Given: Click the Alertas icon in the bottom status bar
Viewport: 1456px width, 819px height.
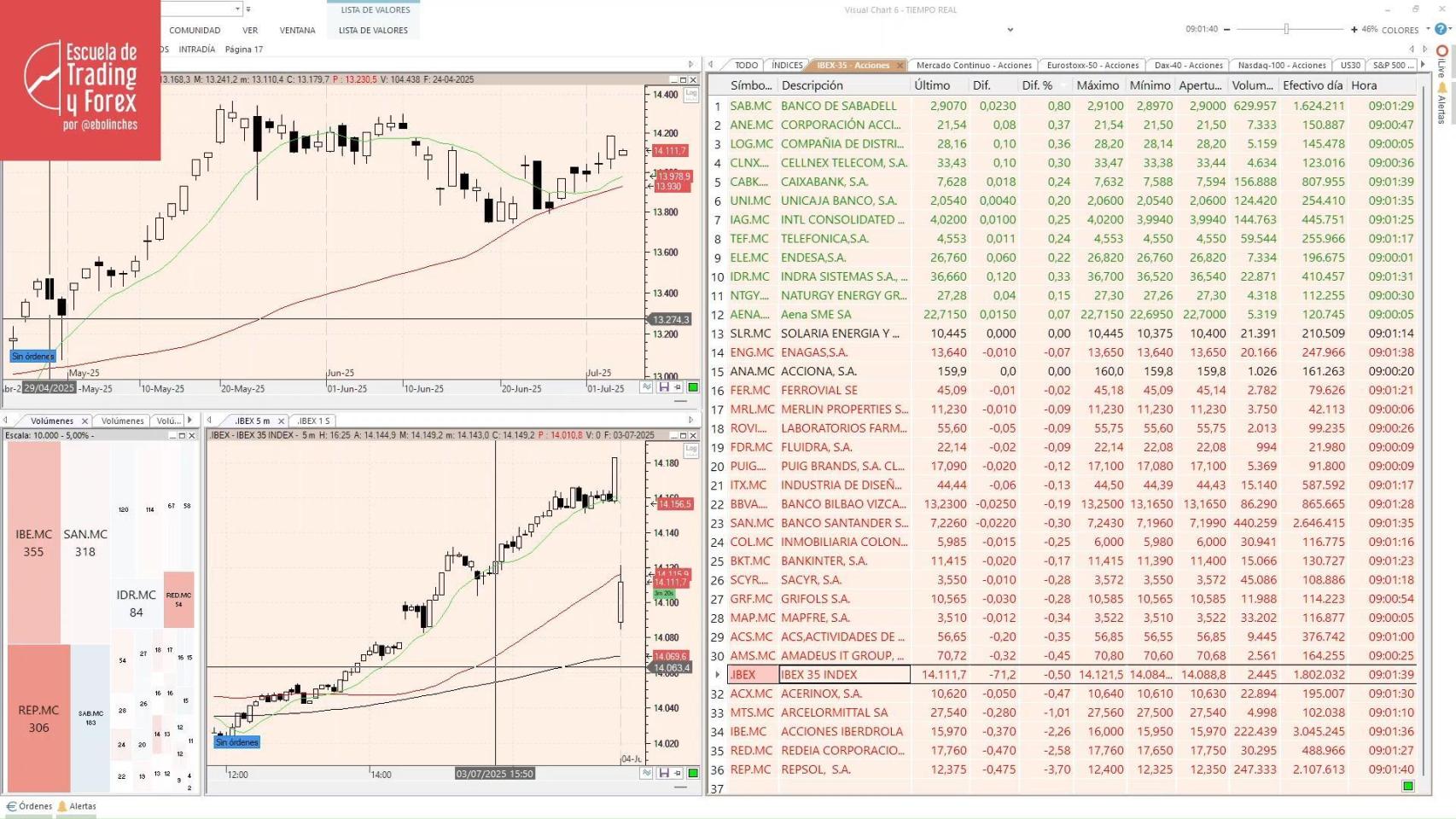Looking at the screenshot, I should (x=77, y=805).
